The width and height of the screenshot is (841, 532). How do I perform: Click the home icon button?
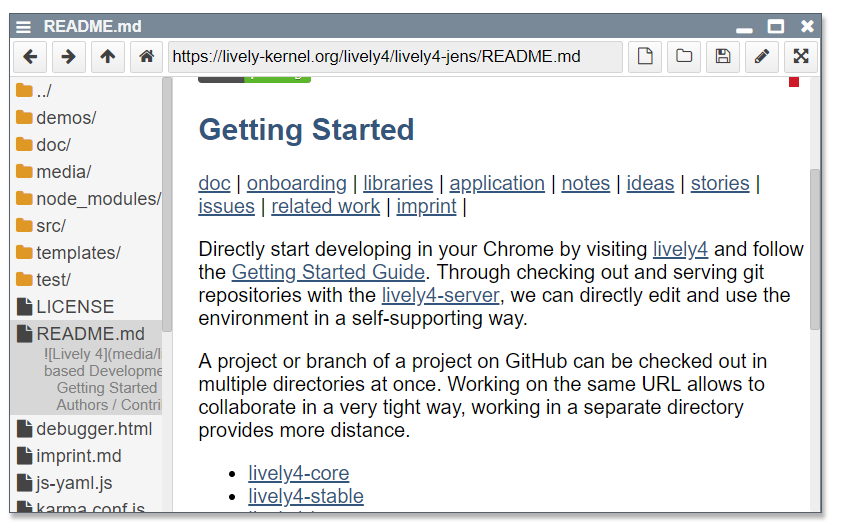click(146, 57)
